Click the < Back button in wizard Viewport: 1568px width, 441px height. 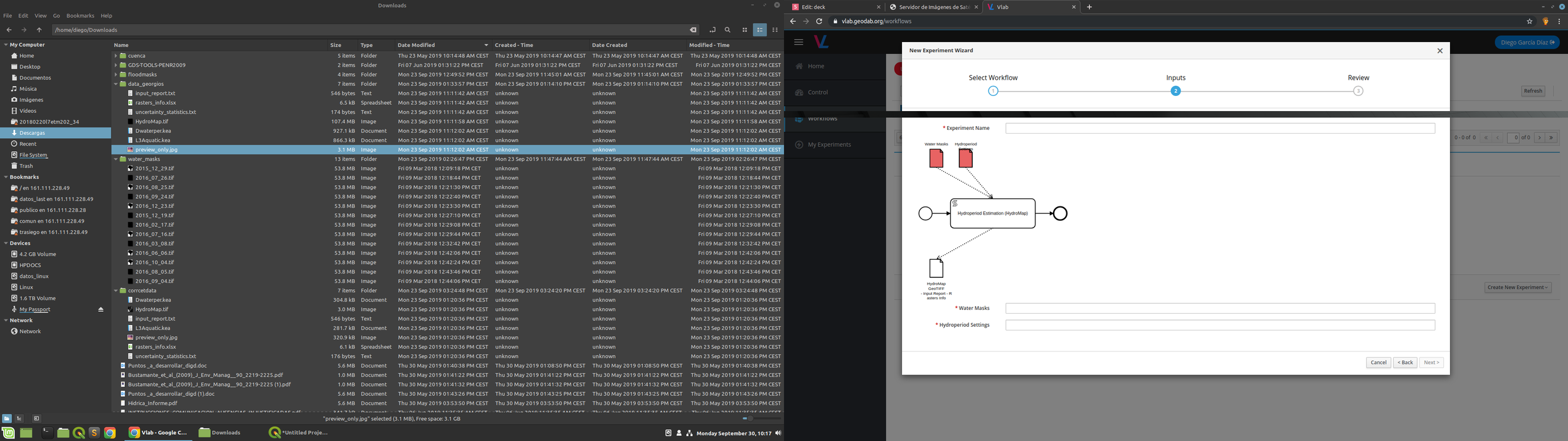point(1405,363)
